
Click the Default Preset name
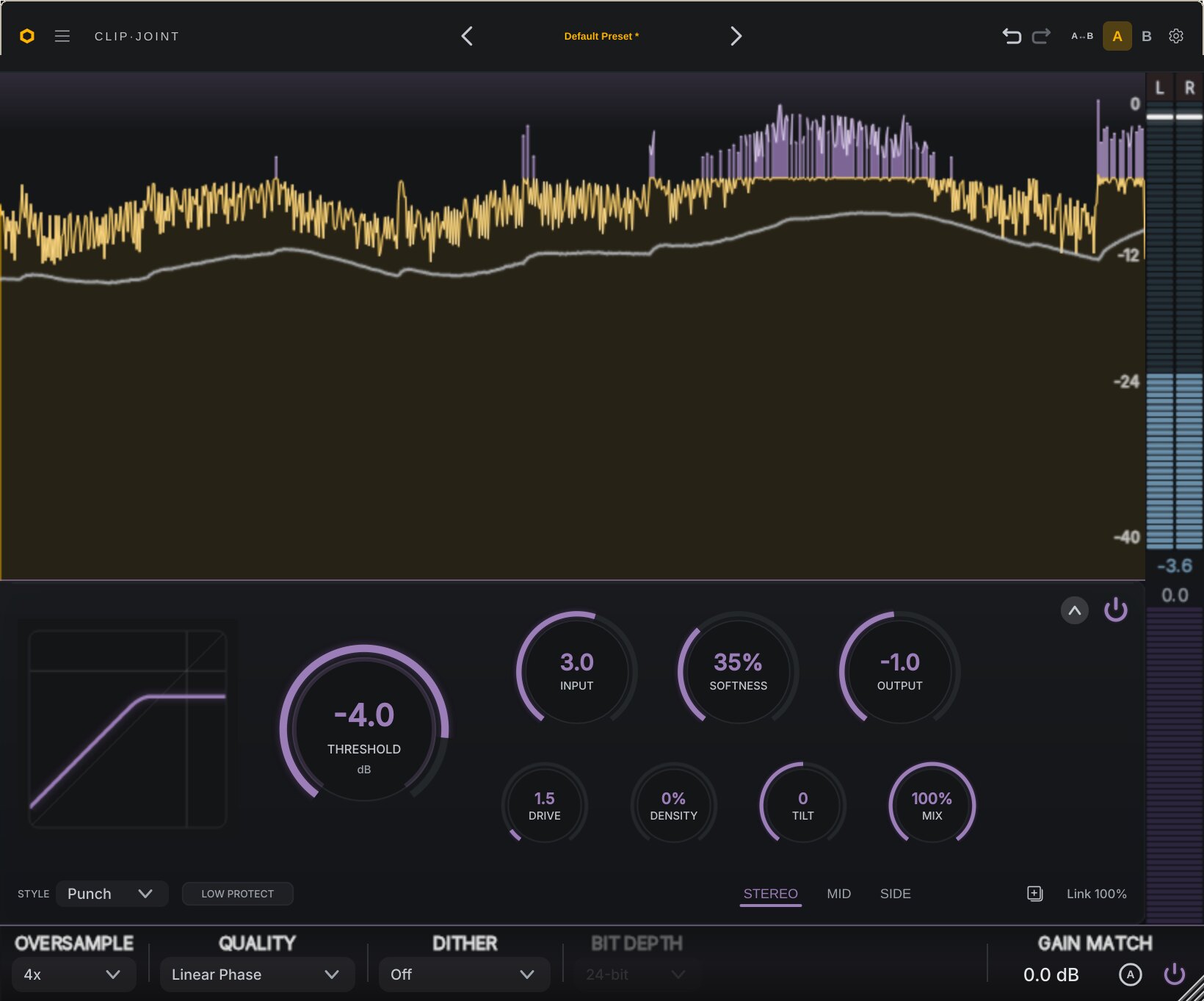(601, 36)
